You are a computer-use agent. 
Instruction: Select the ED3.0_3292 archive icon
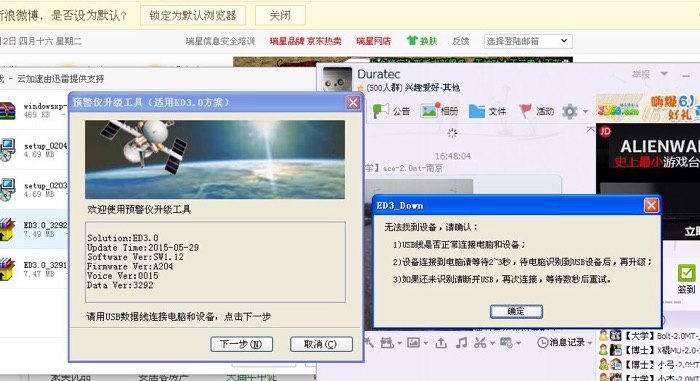pyautogui.click(x=7, y=229)
